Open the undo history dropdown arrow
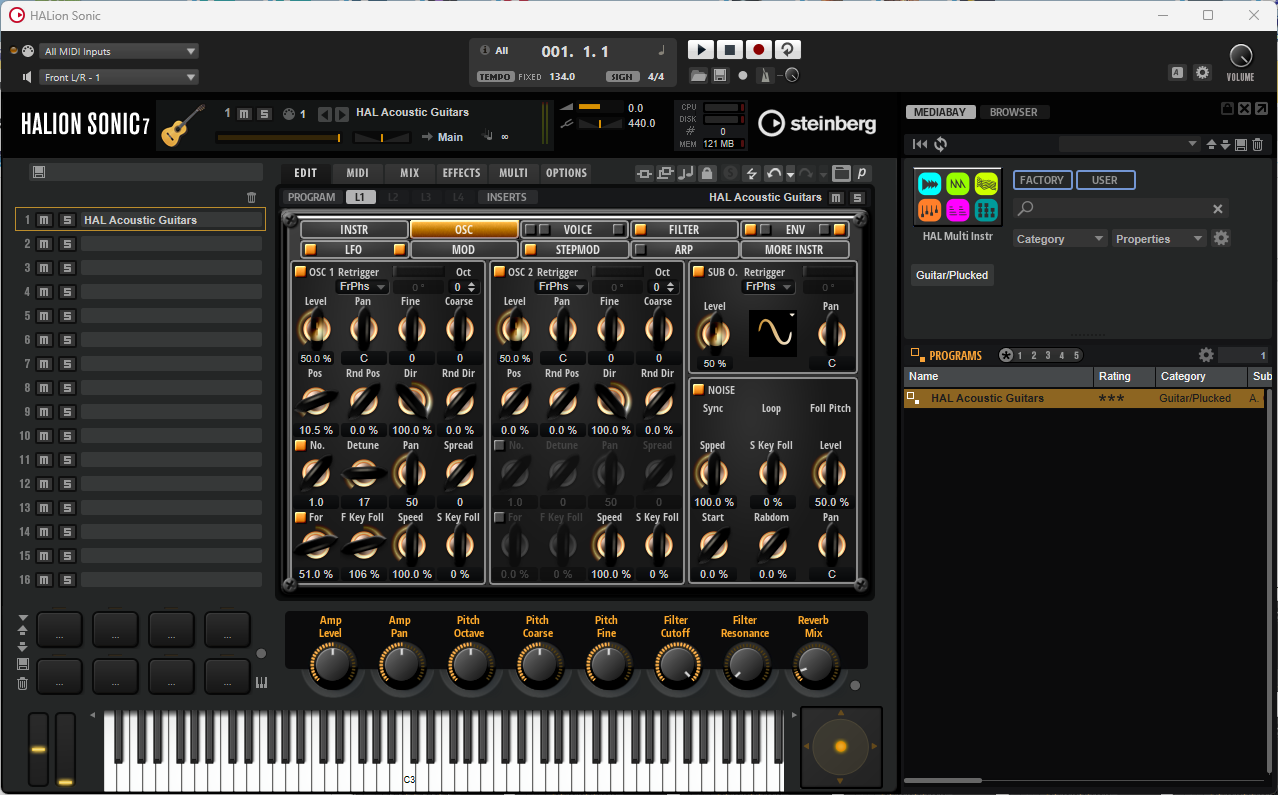Image resolution: width=1278 pixels, height=795 pixels. [x=791, y=174]
